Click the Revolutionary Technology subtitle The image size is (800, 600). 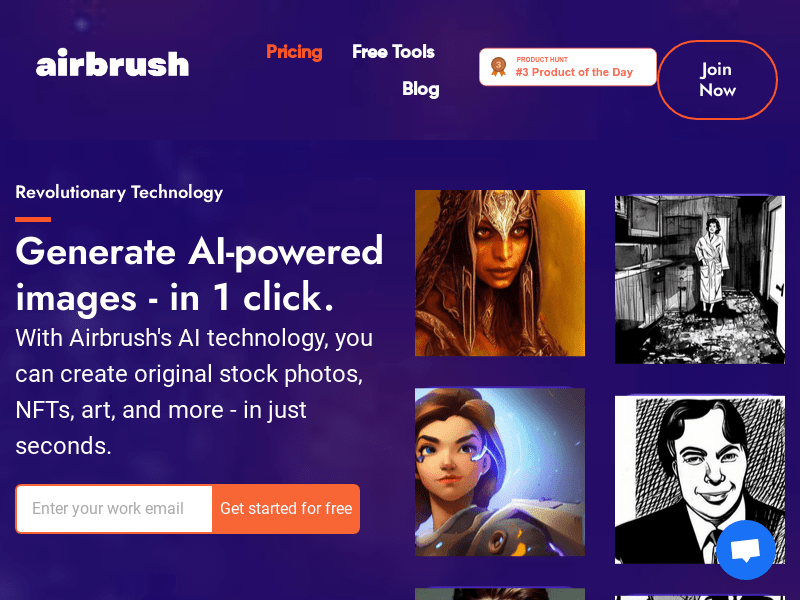(119, 192)
